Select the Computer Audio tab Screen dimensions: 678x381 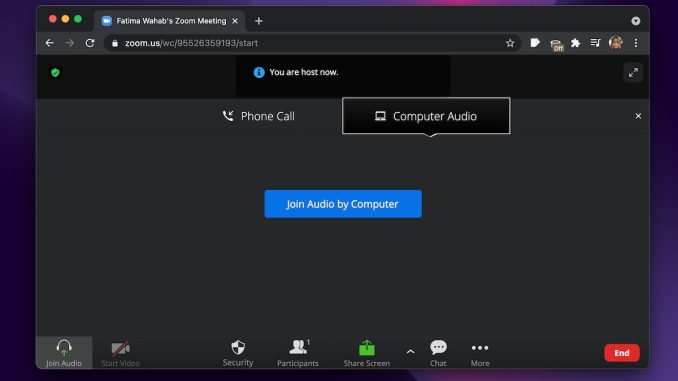[426, 116]
